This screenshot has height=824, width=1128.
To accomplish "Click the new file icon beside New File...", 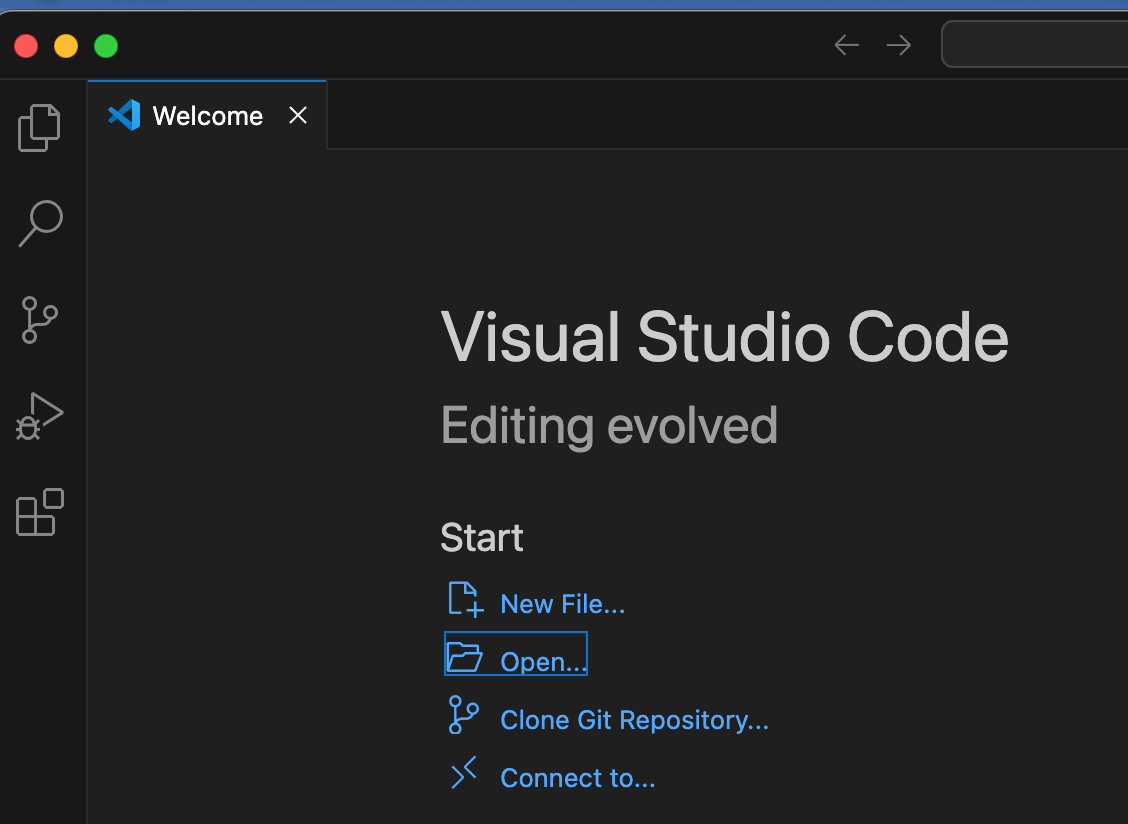I will pos(465,599).
